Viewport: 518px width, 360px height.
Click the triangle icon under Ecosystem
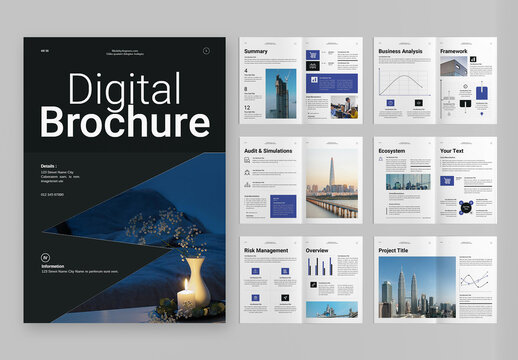(x=381, y=159)
